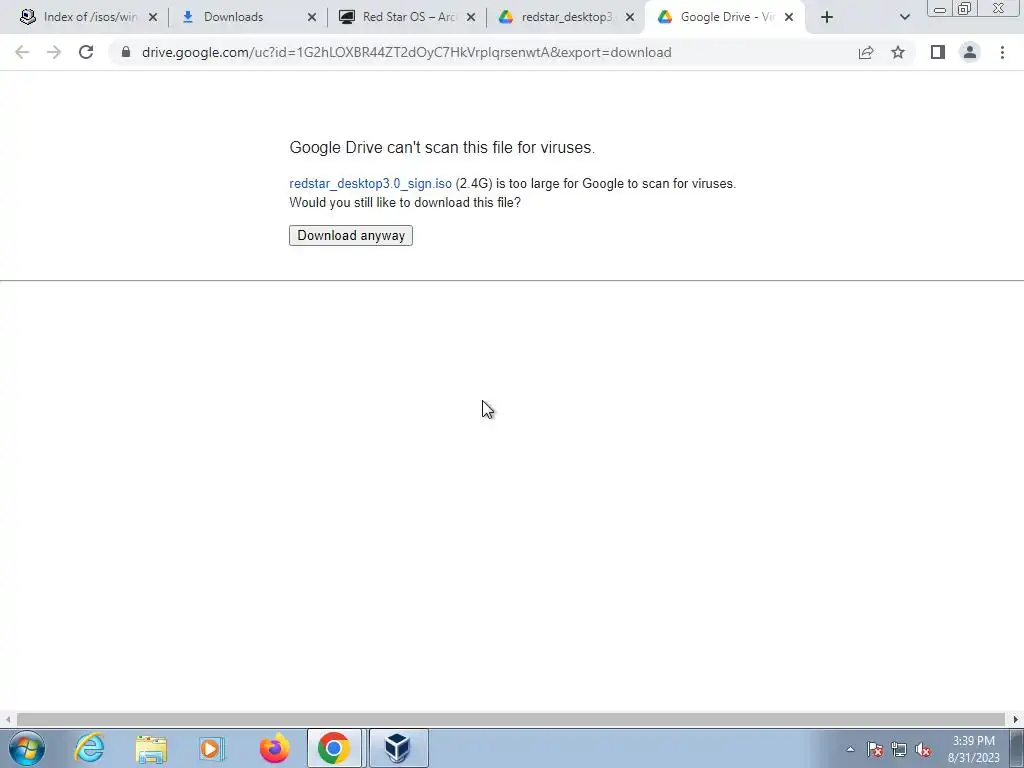
Task: Click the horizontal scrollbar left arrow
Action: tap(8, 720)
